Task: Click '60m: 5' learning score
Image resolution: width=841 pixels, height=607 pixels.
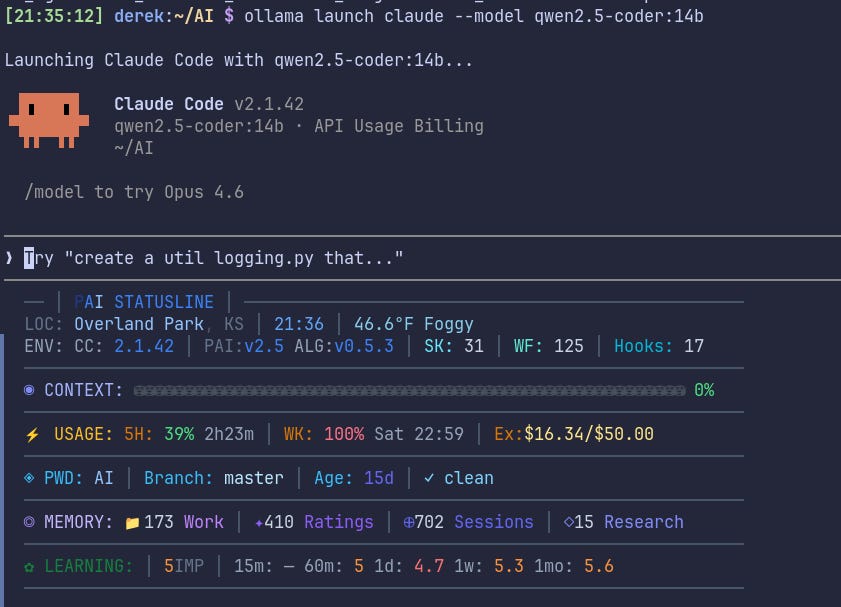Action: [x=334, y=566]
